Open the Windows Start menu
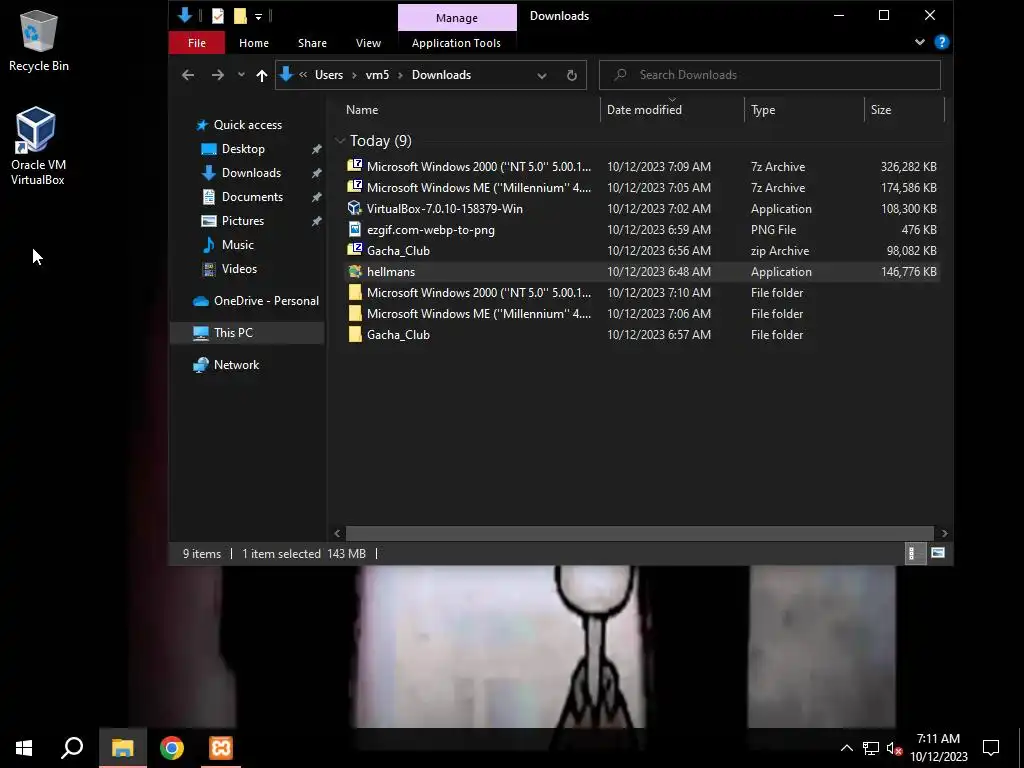Viewport: 1024px width, 768px height. 24,748
